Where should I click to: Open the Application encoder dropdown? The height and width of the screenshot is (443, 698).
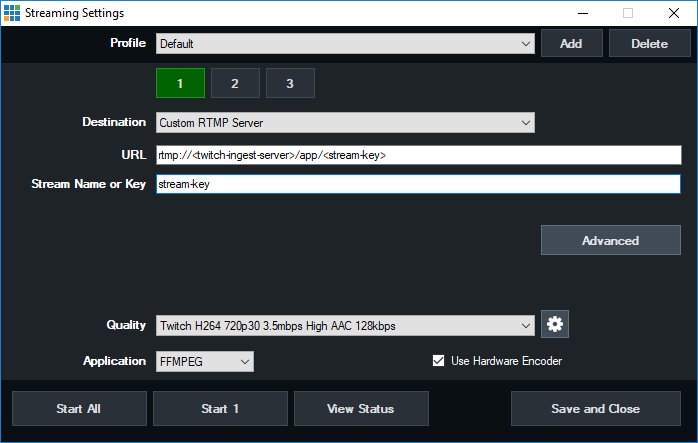(x=204, y=361)
